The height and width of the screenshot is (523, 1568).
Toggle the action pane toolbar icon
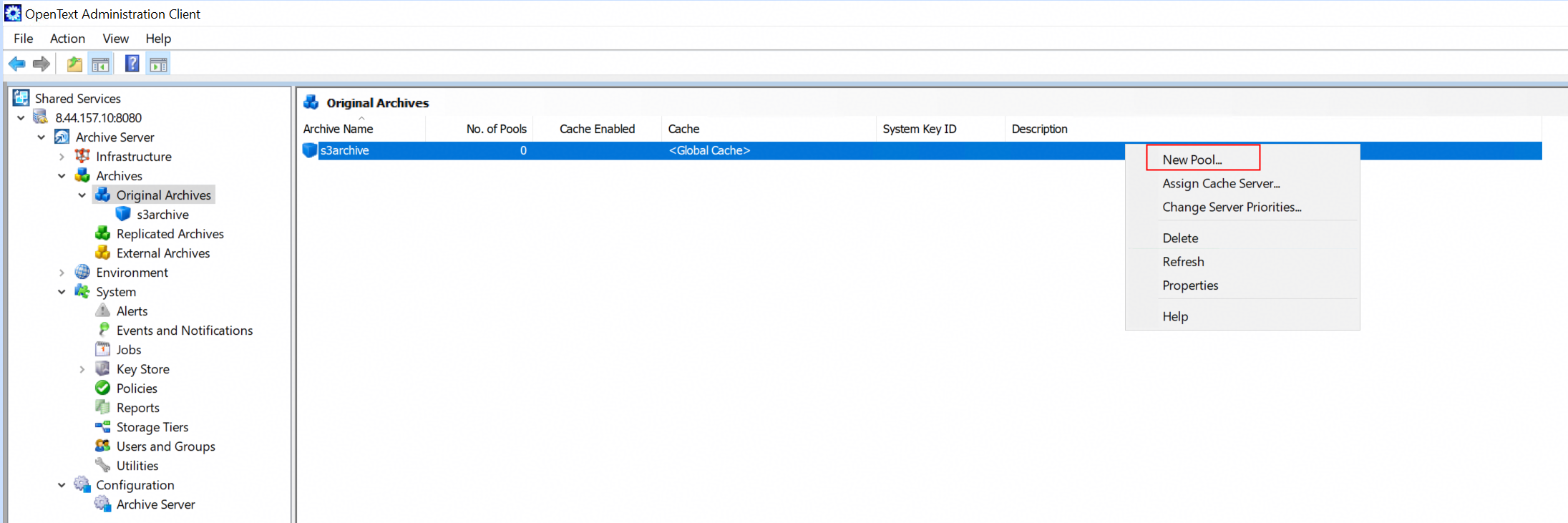point(158,64)
